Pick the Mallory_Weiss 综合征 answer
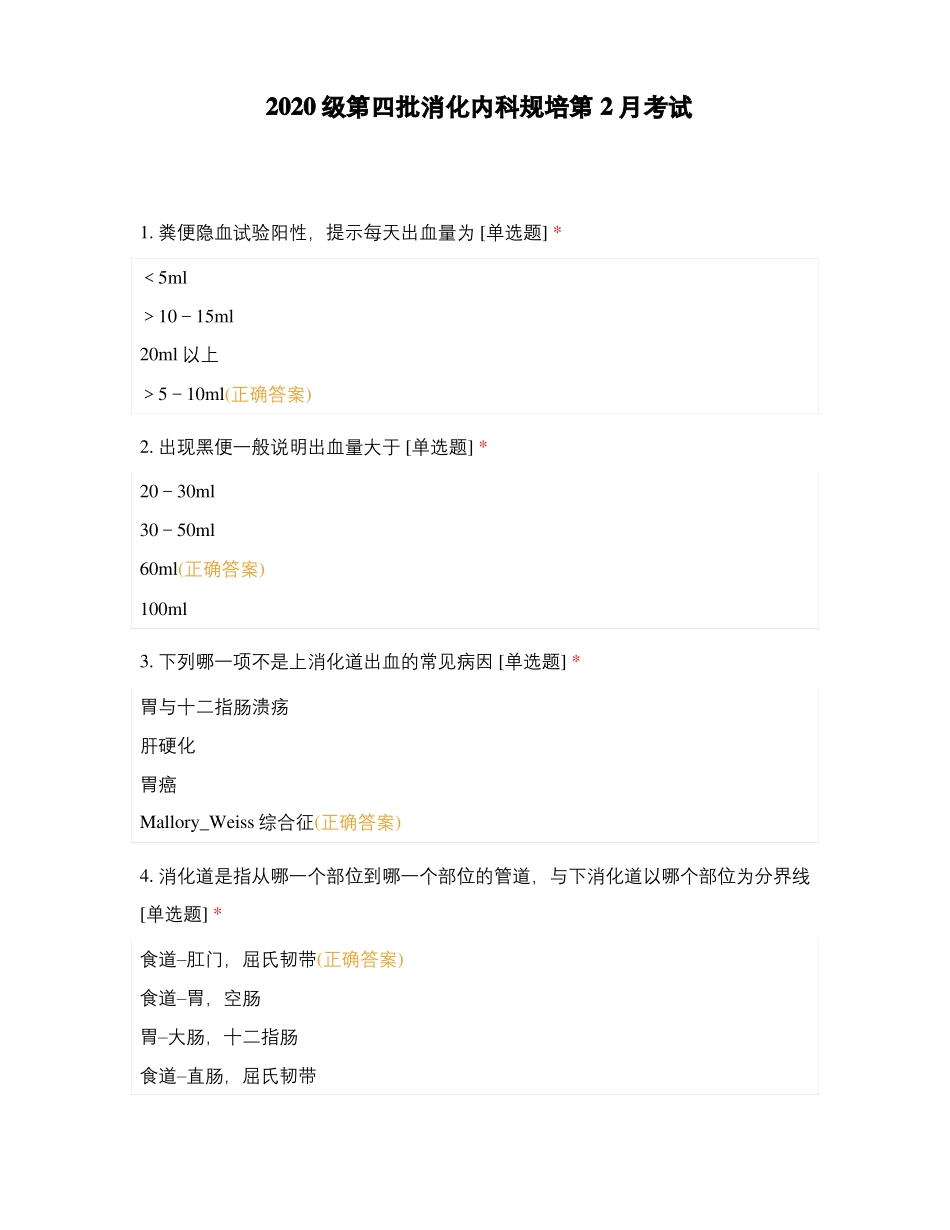The image size is (950, 1230). tap(227, 823)
